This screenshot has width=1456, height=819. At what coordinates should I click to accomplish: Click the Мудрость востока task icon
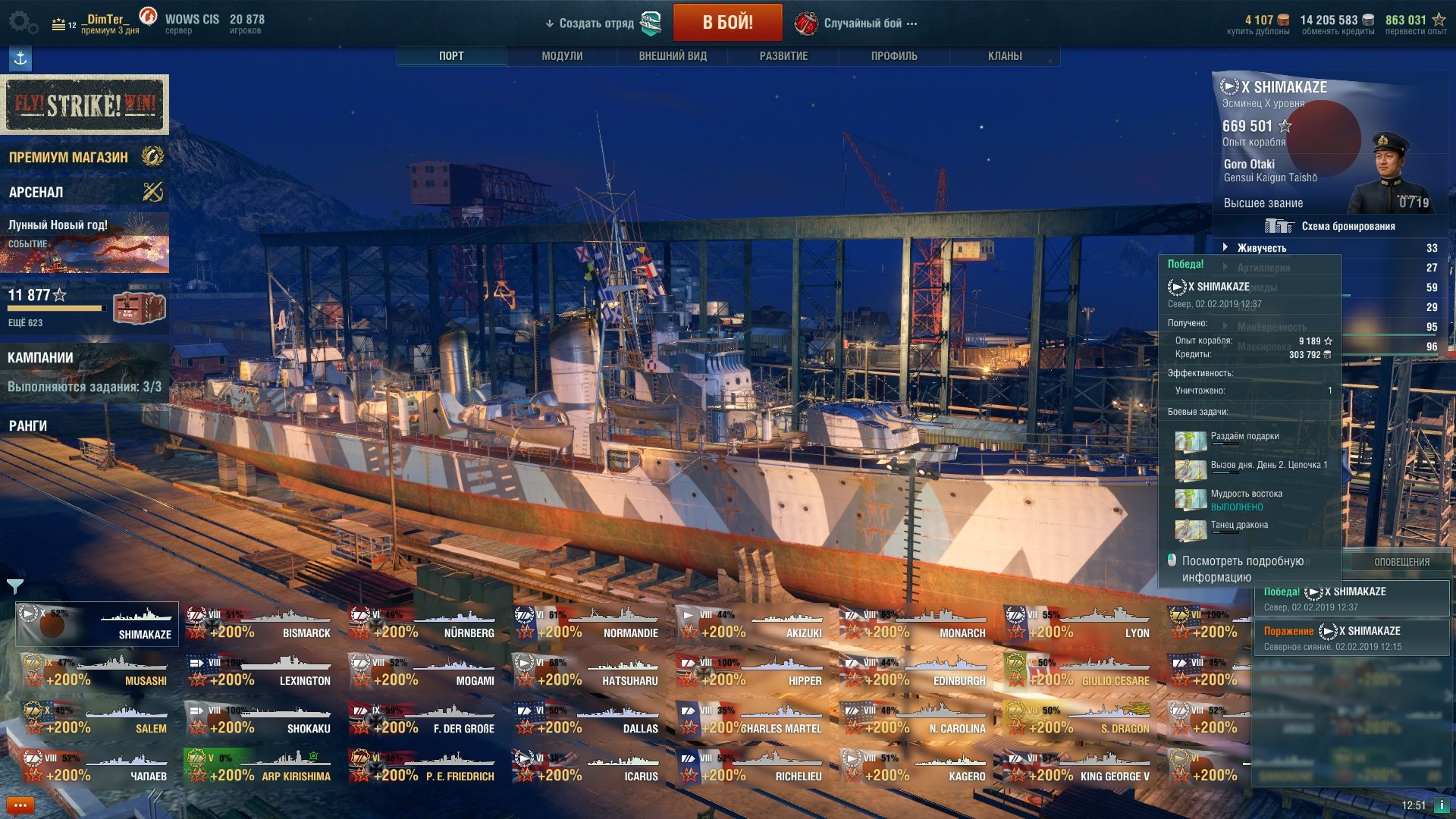click(1191, 500)
